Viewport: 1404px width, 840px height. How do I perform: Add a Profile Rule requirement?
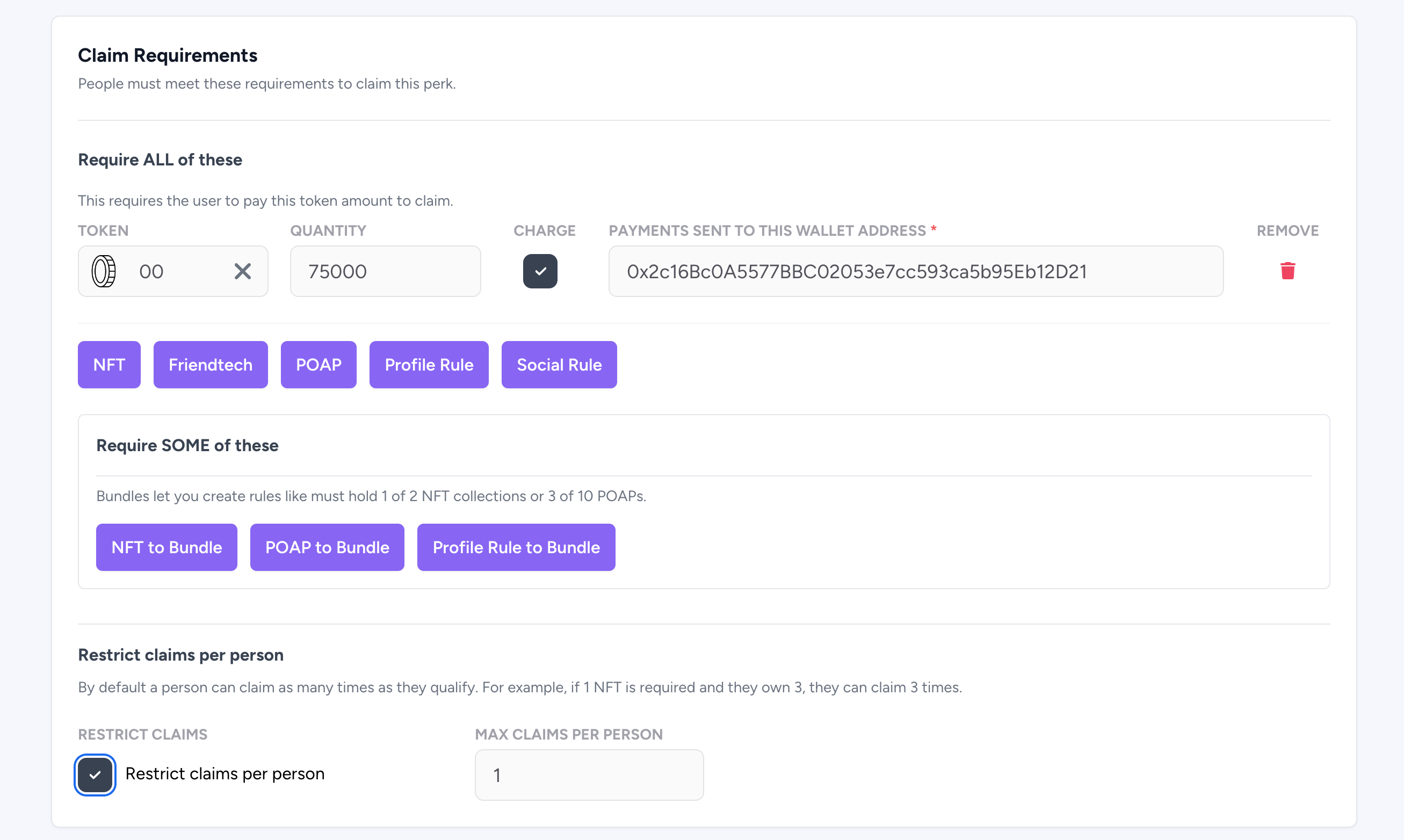429,365
